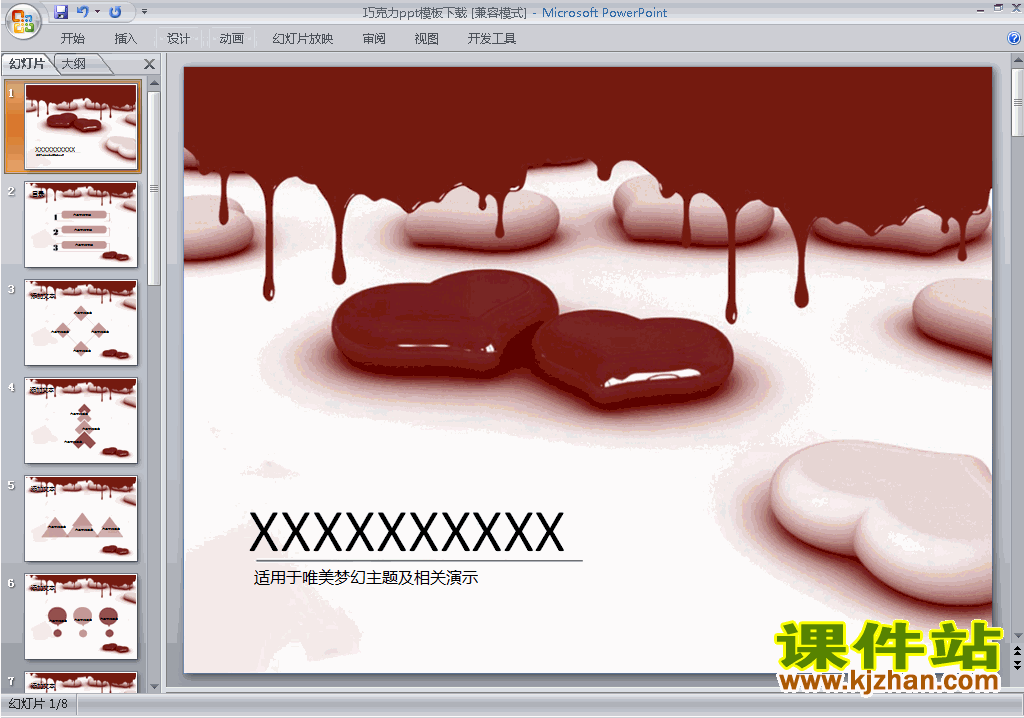Open the 幻灯片放映 ribbon tab
The image size is (1024, 718).
(302, 39)
